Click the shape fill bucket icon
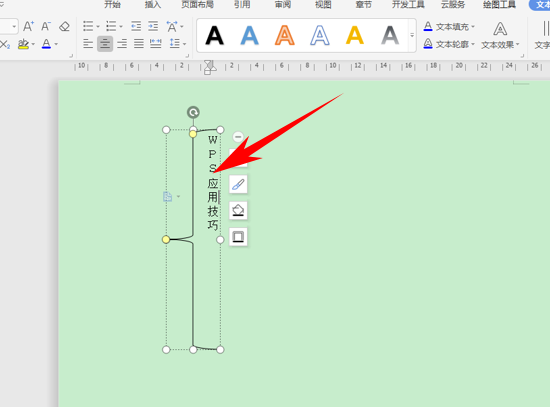Screen dimensions: 550x407 238,211
